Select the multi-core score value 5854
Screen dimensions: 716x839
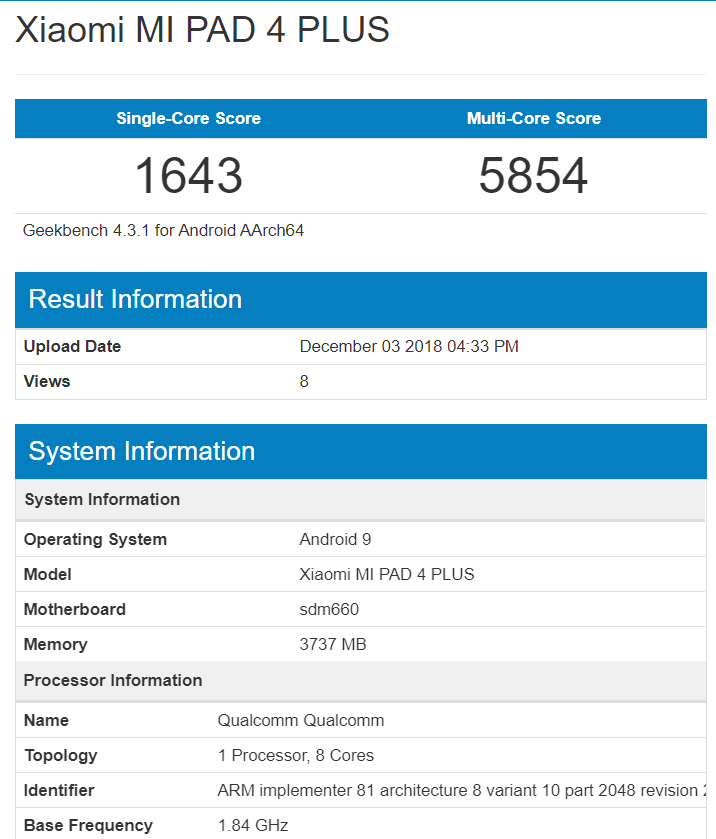tap(533, 176)
